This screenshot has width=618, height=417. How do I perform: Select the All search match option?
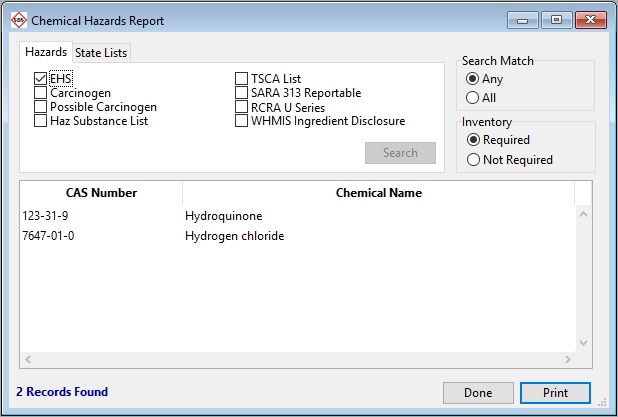coord(473,98)
